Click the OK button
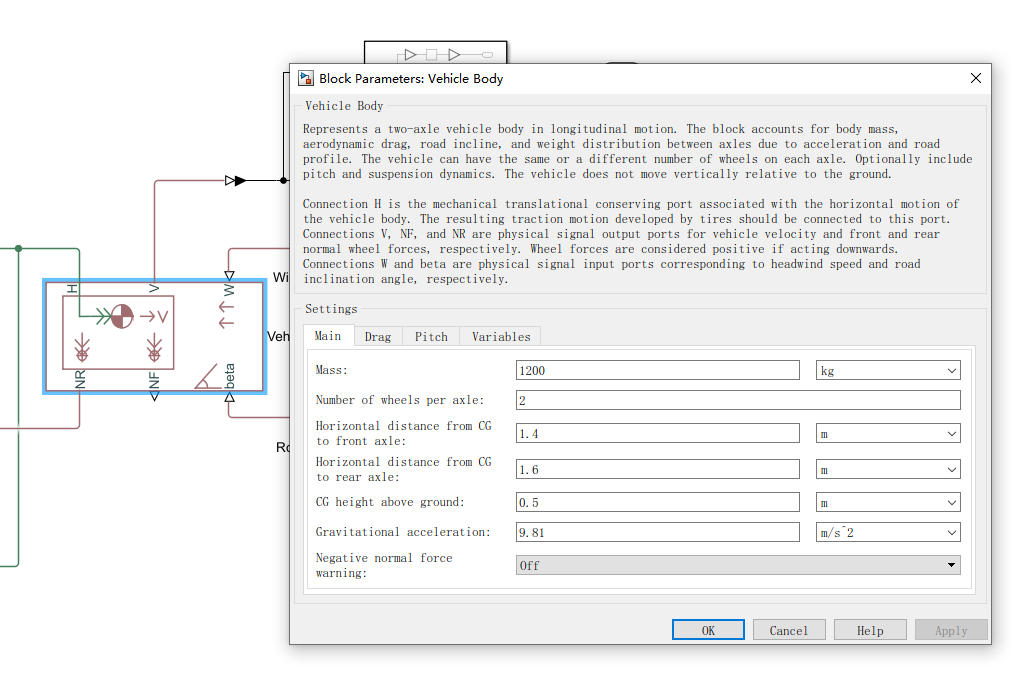Image resolution: width=1031 pixels, height=679 pixels. click(x=708, y=630)
